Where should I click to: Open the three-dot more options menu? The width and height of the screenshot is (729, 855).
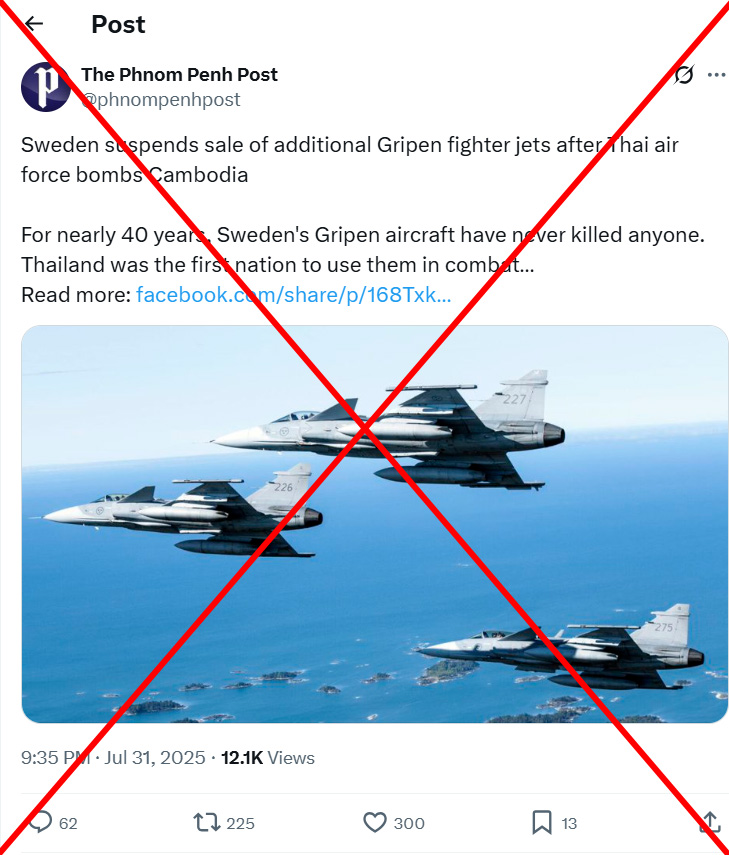coord(716,75)
